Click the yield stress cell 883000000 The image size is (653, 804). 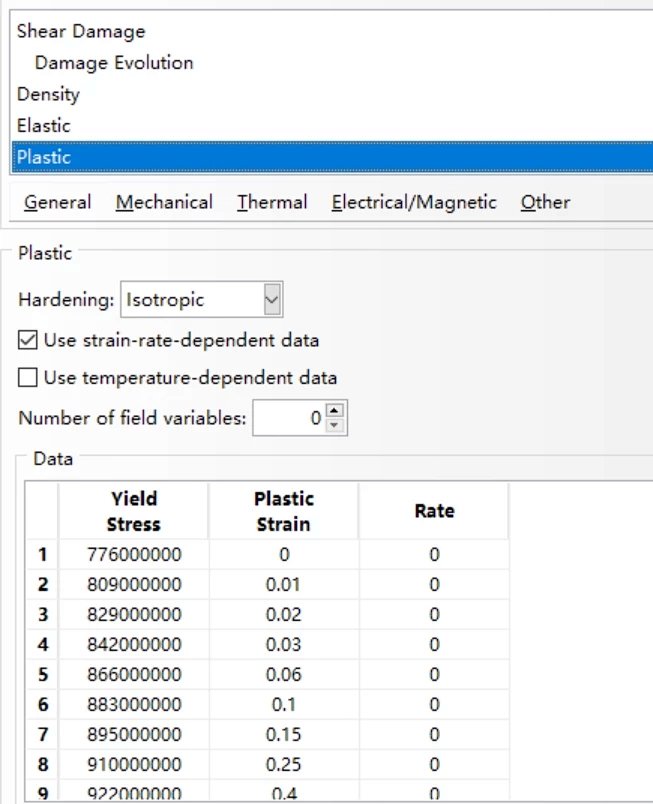coord(134,705)
